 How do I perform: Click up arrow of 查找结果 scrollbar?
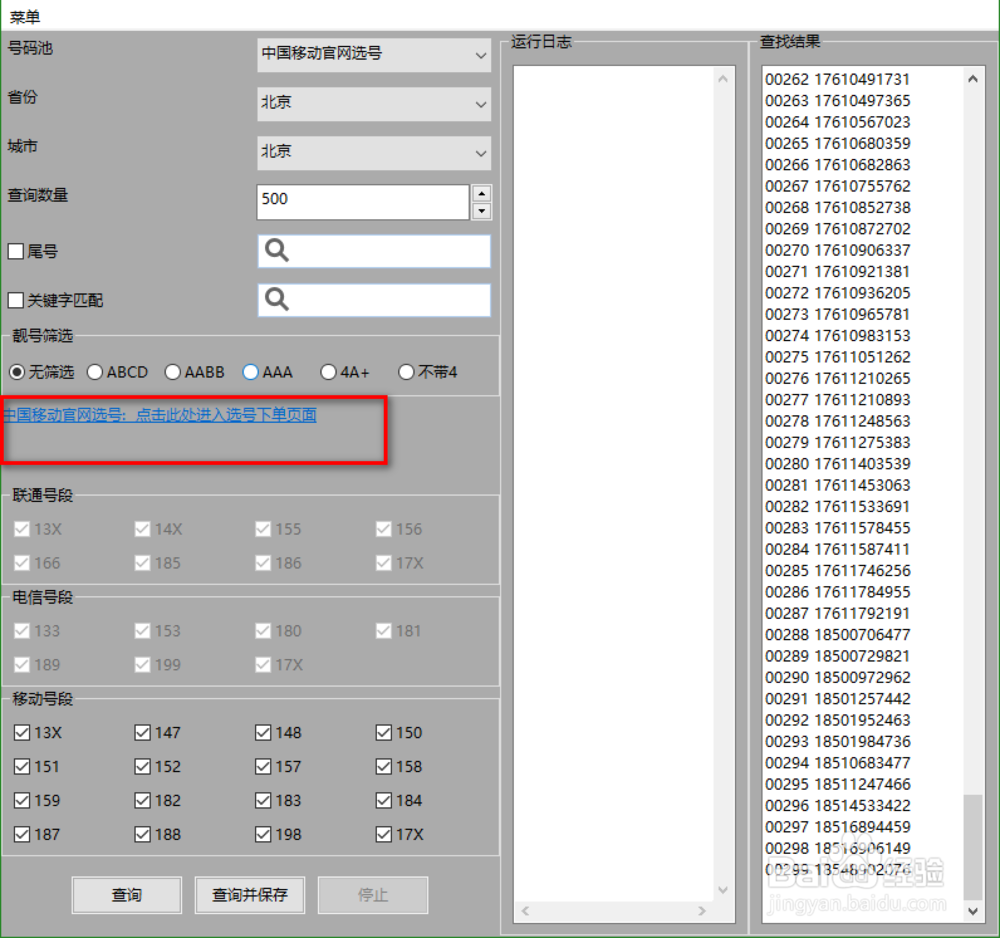973,79
